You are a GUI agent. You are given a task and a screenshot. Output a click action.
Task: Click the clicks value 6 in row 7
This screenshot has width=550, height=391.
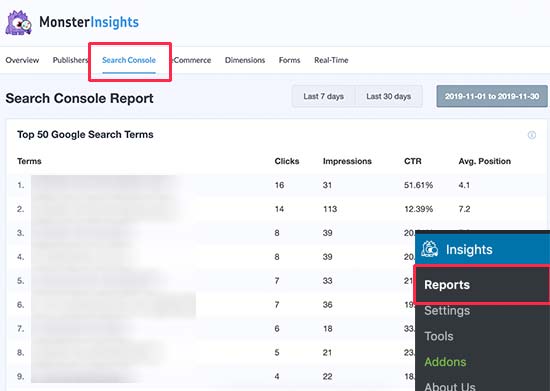(x=277, y=329)
